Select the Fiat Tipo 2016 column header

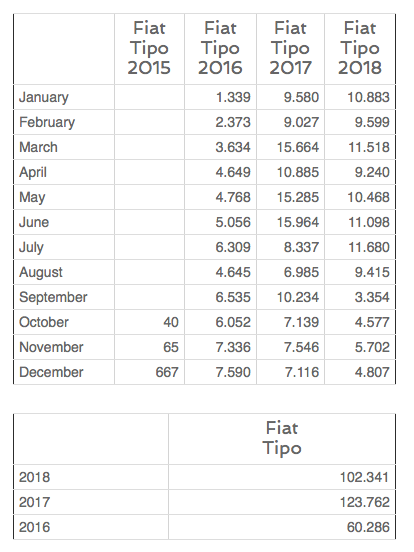click(220, 48)
